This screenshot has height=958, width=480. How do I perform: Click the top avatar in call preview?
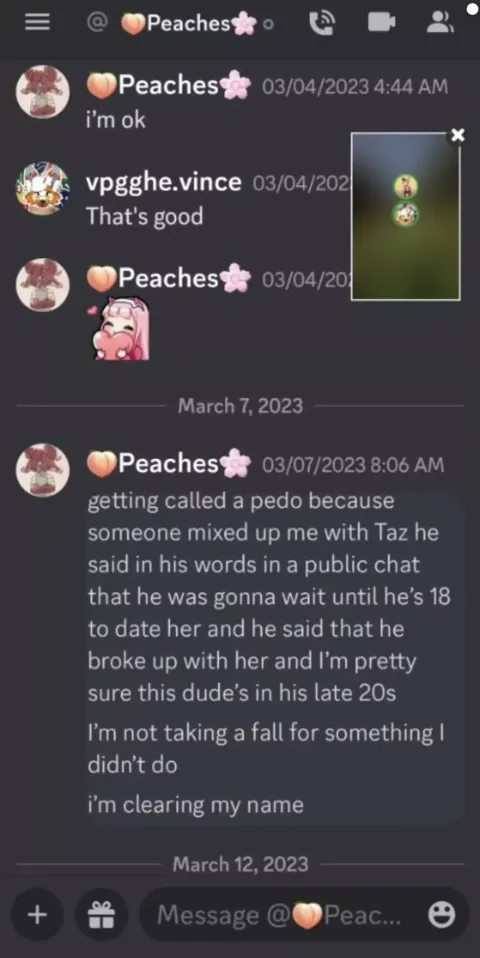point(405,186)
